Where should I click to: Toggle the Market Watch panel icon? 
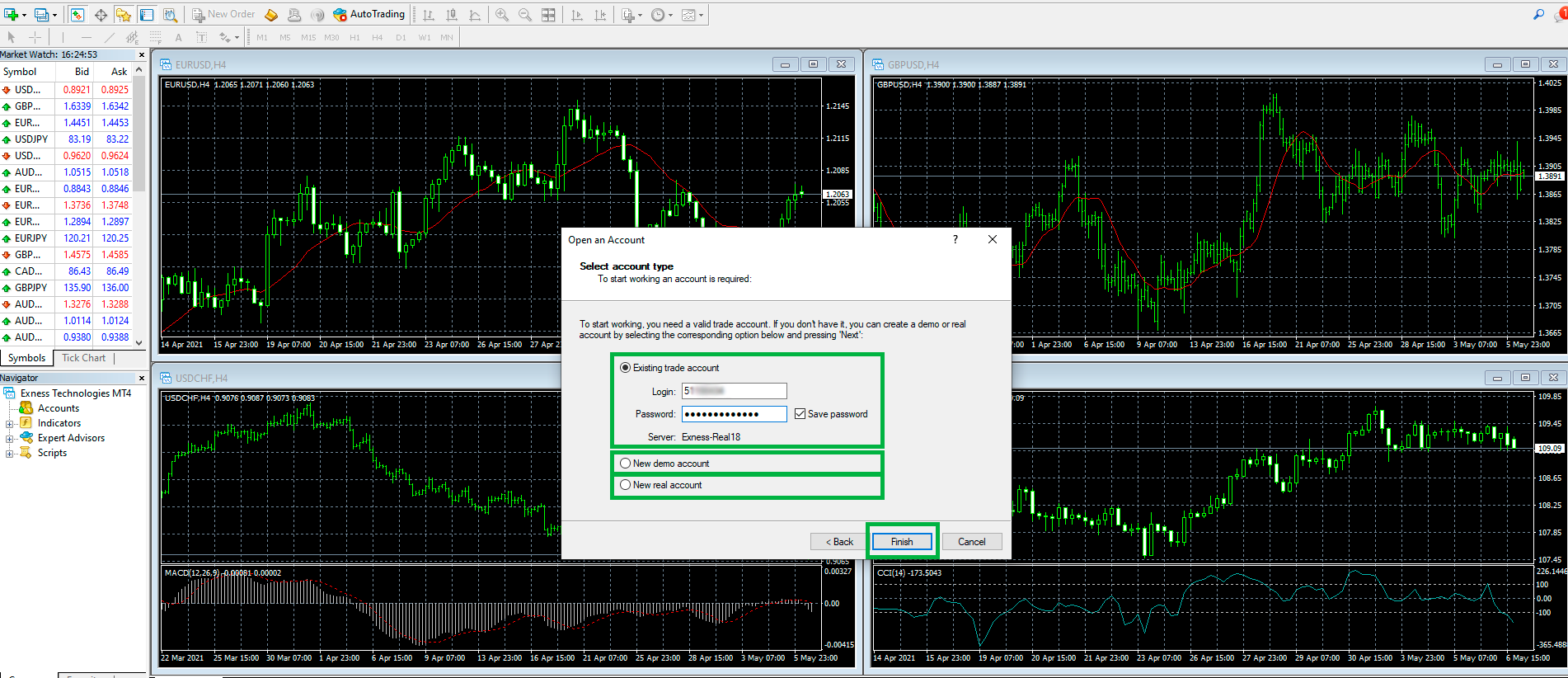[77, 15]
